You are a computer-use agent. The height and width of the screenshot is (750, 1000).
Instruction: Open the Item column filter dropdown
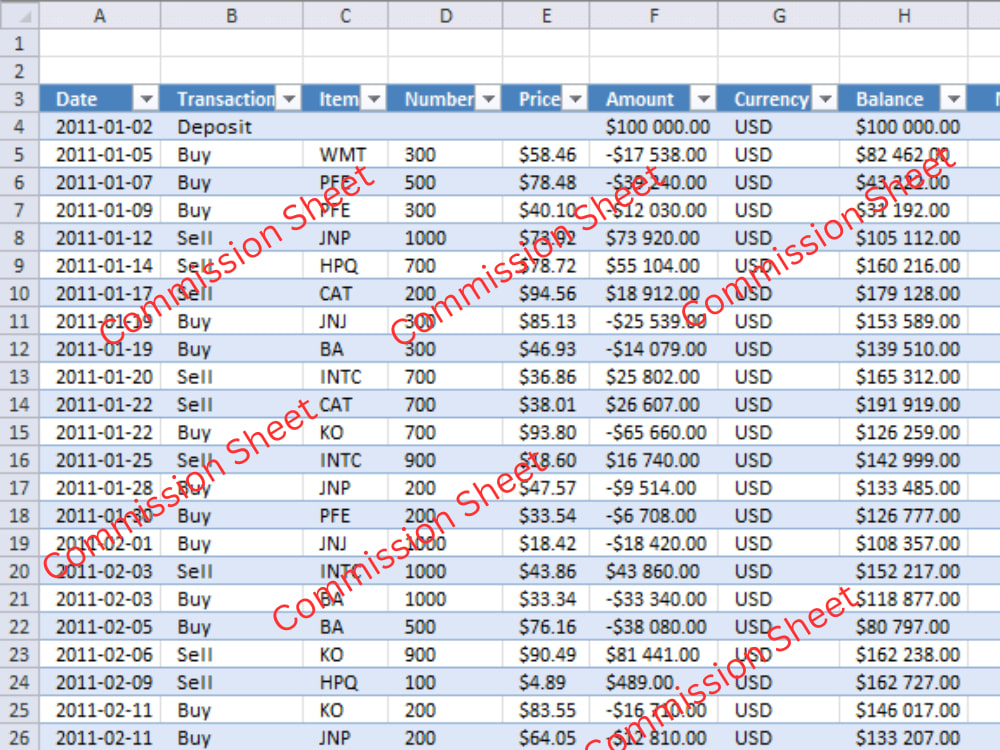point(374,99)
